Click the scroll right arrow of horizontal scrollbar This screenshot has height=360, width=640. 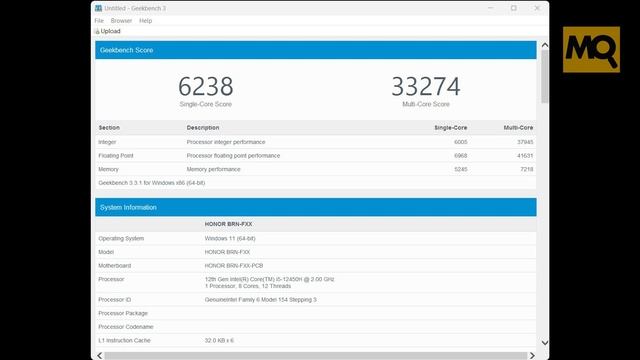coord(532,356)
